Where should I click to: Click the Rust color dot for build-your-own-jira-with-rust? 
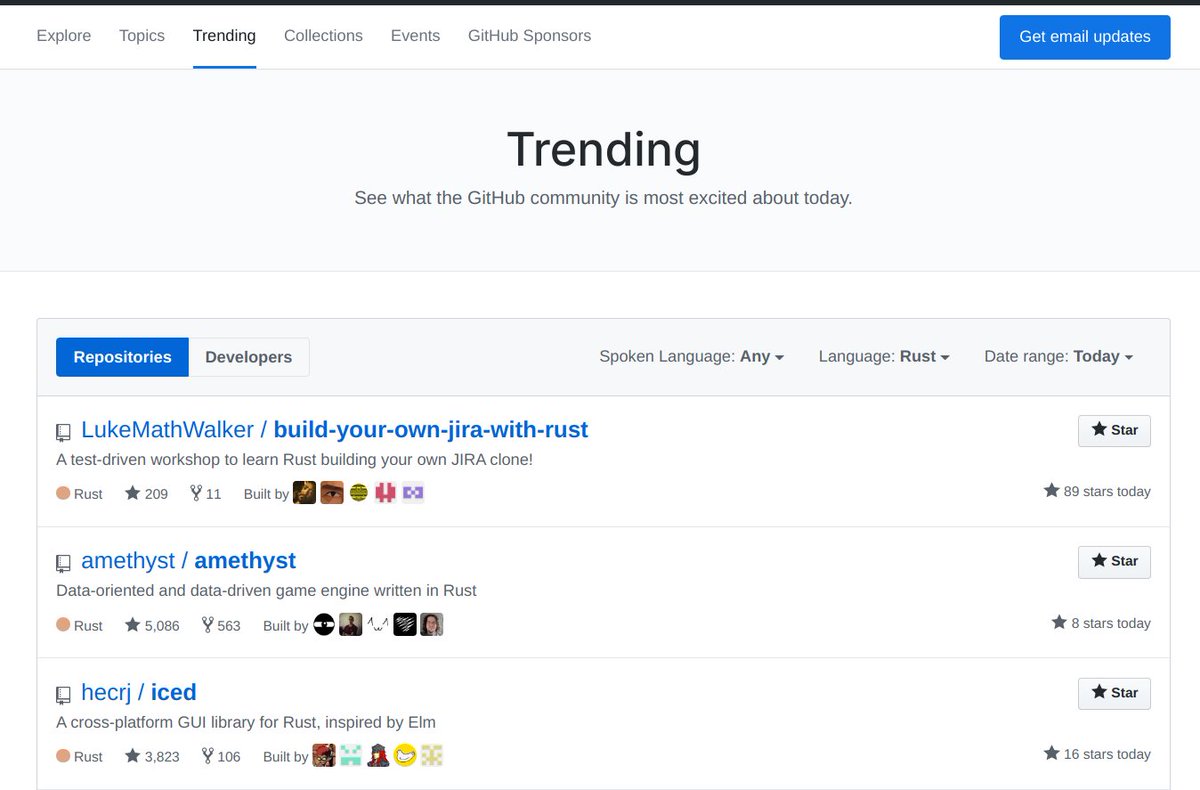pos(63,493)
